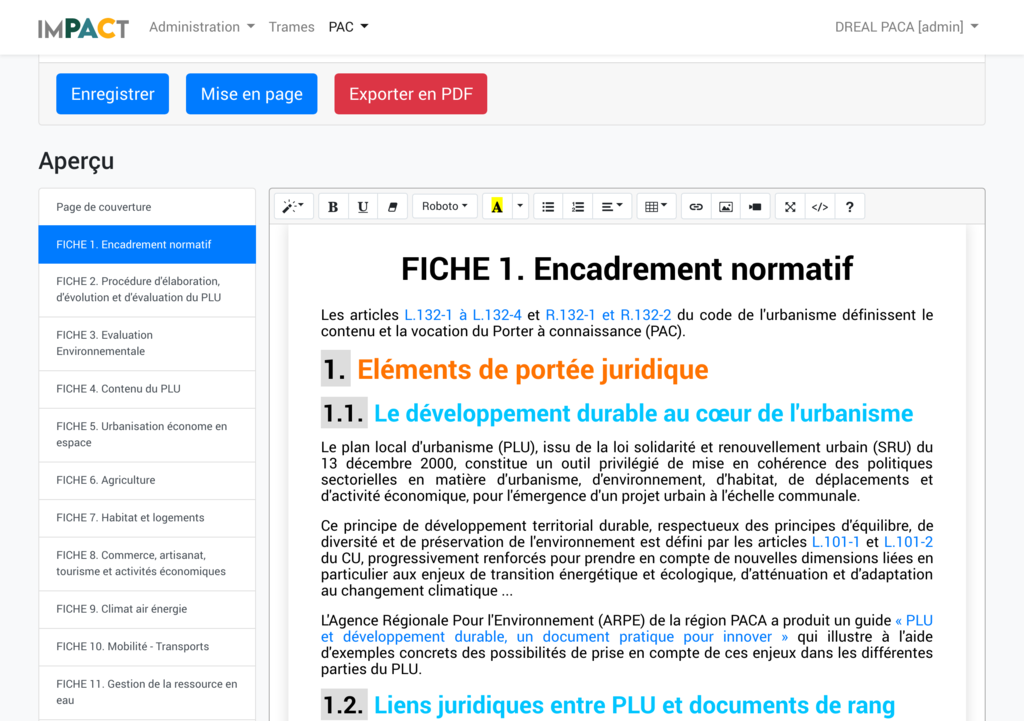
Task: Select FICHE 2. Procédure d'élaboration item
Action: 147,289
